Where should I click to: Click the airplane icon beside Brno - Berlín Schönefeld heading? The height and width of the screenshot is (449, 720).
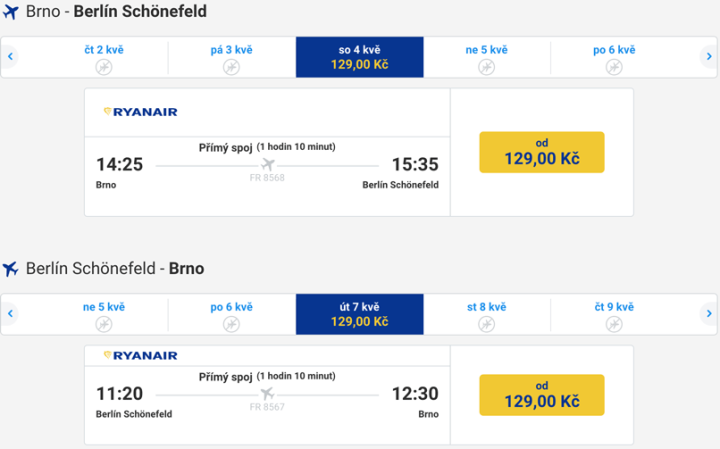(11, 14)
